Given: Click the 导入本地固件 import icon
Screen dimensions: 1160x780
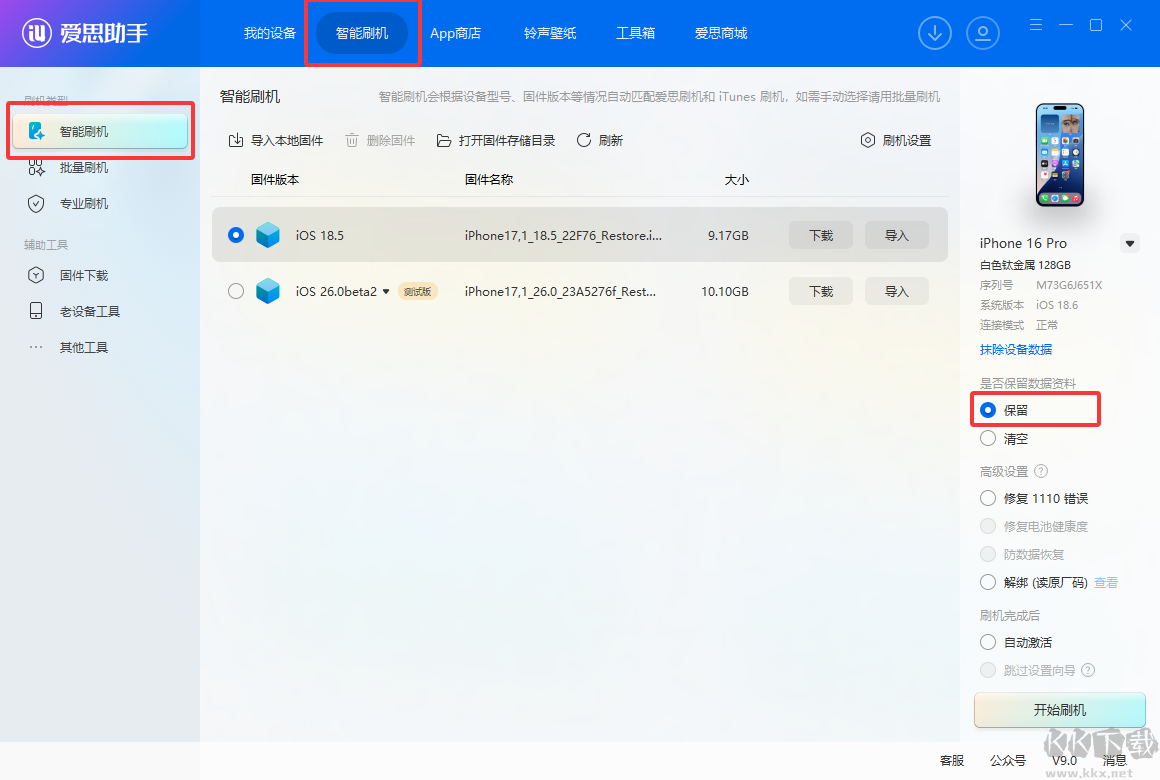Looking at the screenshot, I should [236, 141].
